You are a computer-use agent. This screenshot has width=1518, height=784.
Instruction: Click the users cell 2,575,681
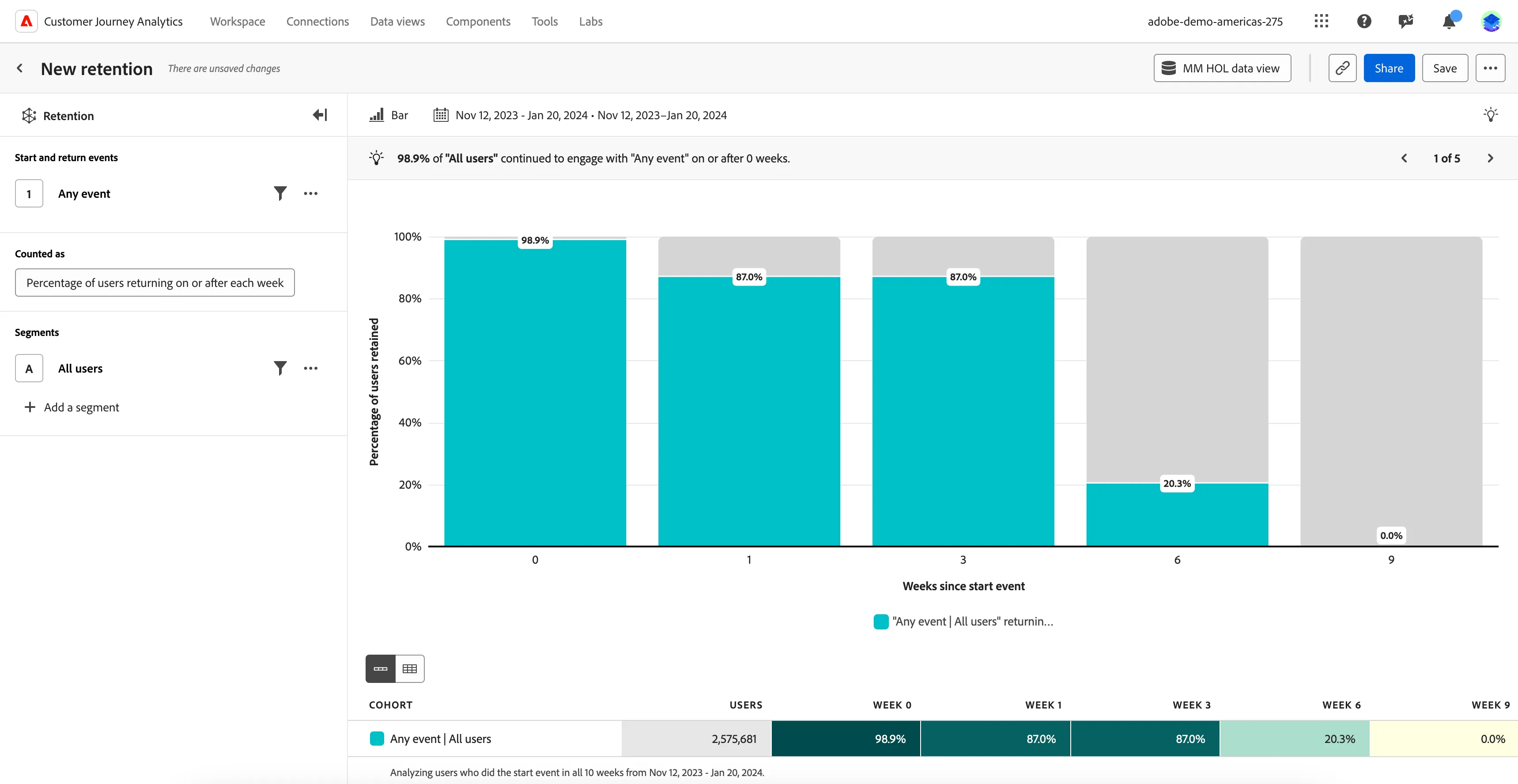pyautogui.click(x=697, y=738)
